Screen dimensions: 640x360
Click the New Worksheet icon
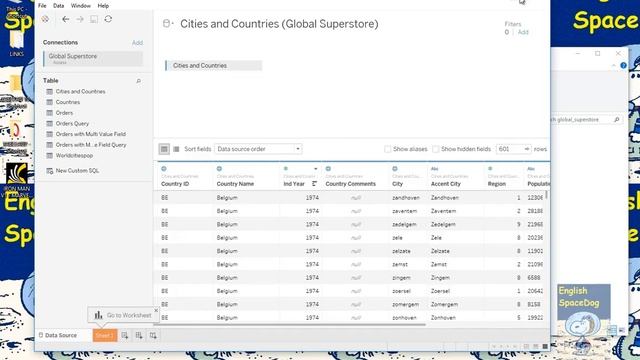(124, 336)
